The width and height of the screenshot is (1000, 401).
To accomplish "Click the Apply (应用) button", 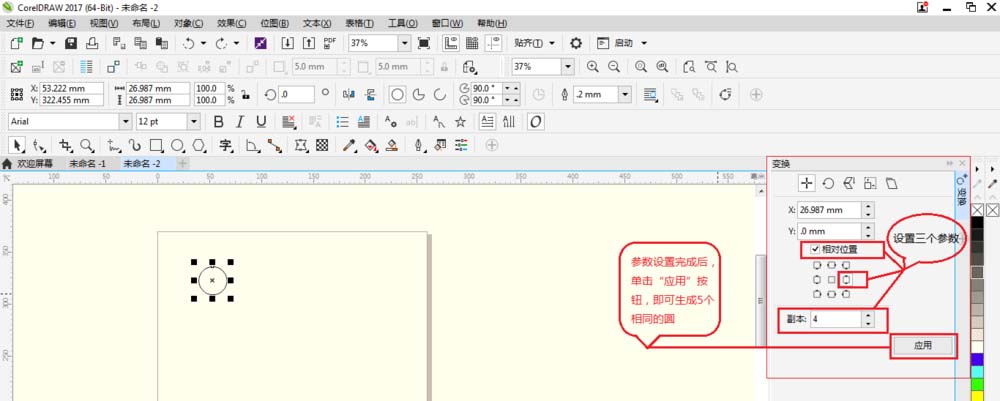I will coord(923,346).
